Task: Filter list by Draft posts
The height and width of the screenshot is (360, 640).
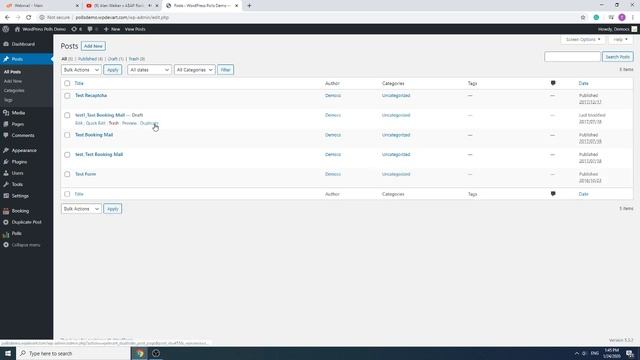Action: (x=115, y=59)
